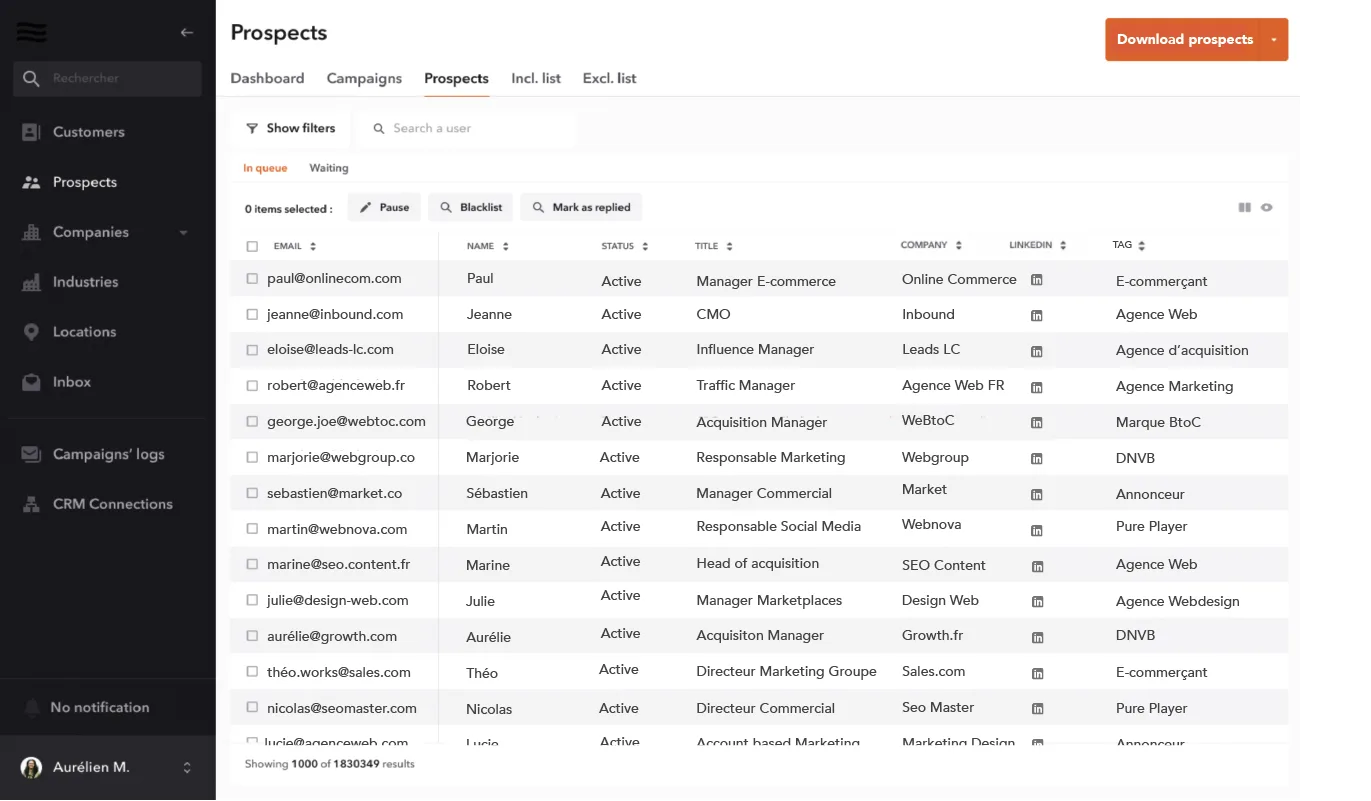Pause the selected prospects

click(384, 207)
